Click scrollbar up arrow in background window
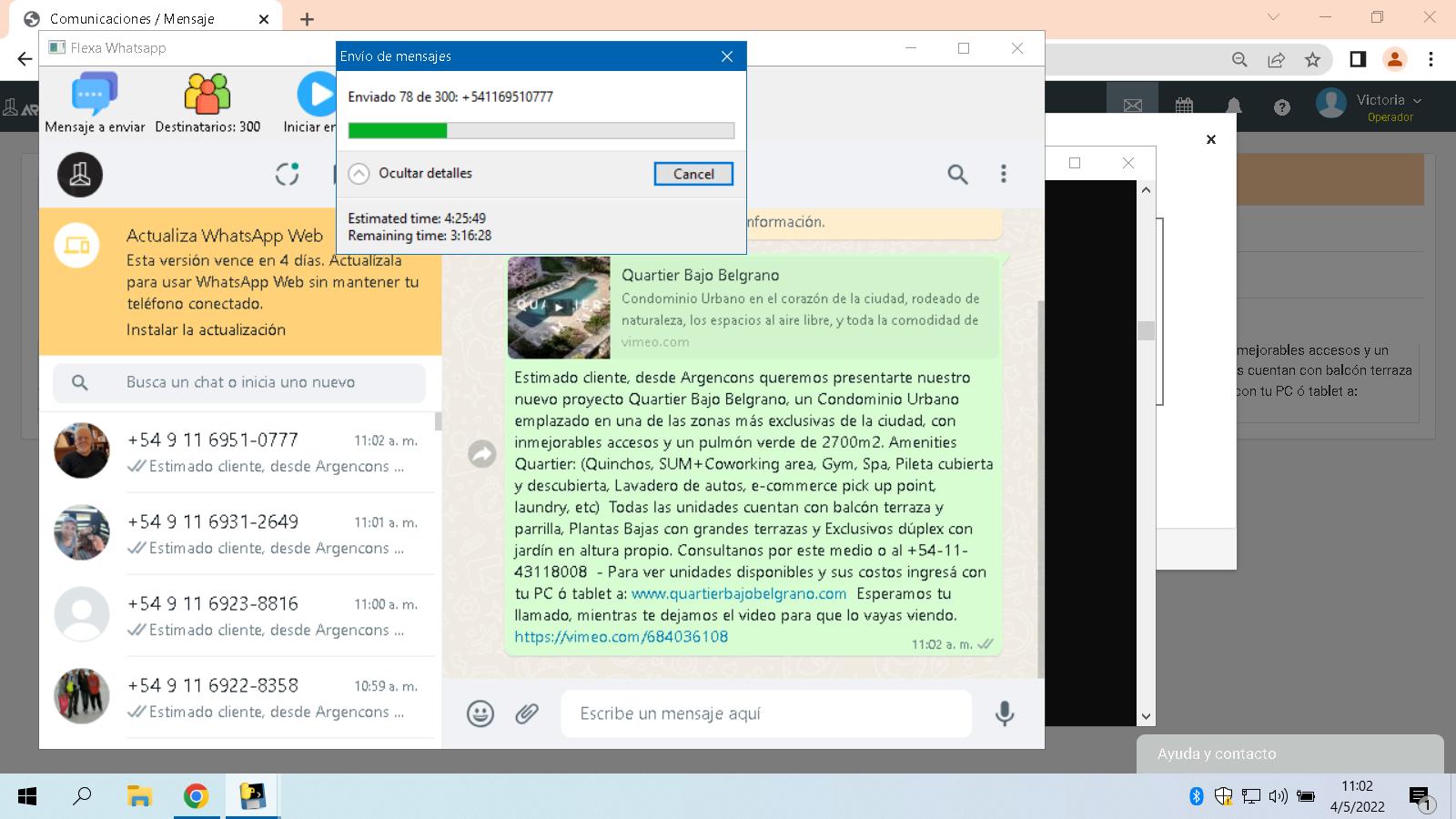This screenshot has height=819, width=1456. [1146, 189]
